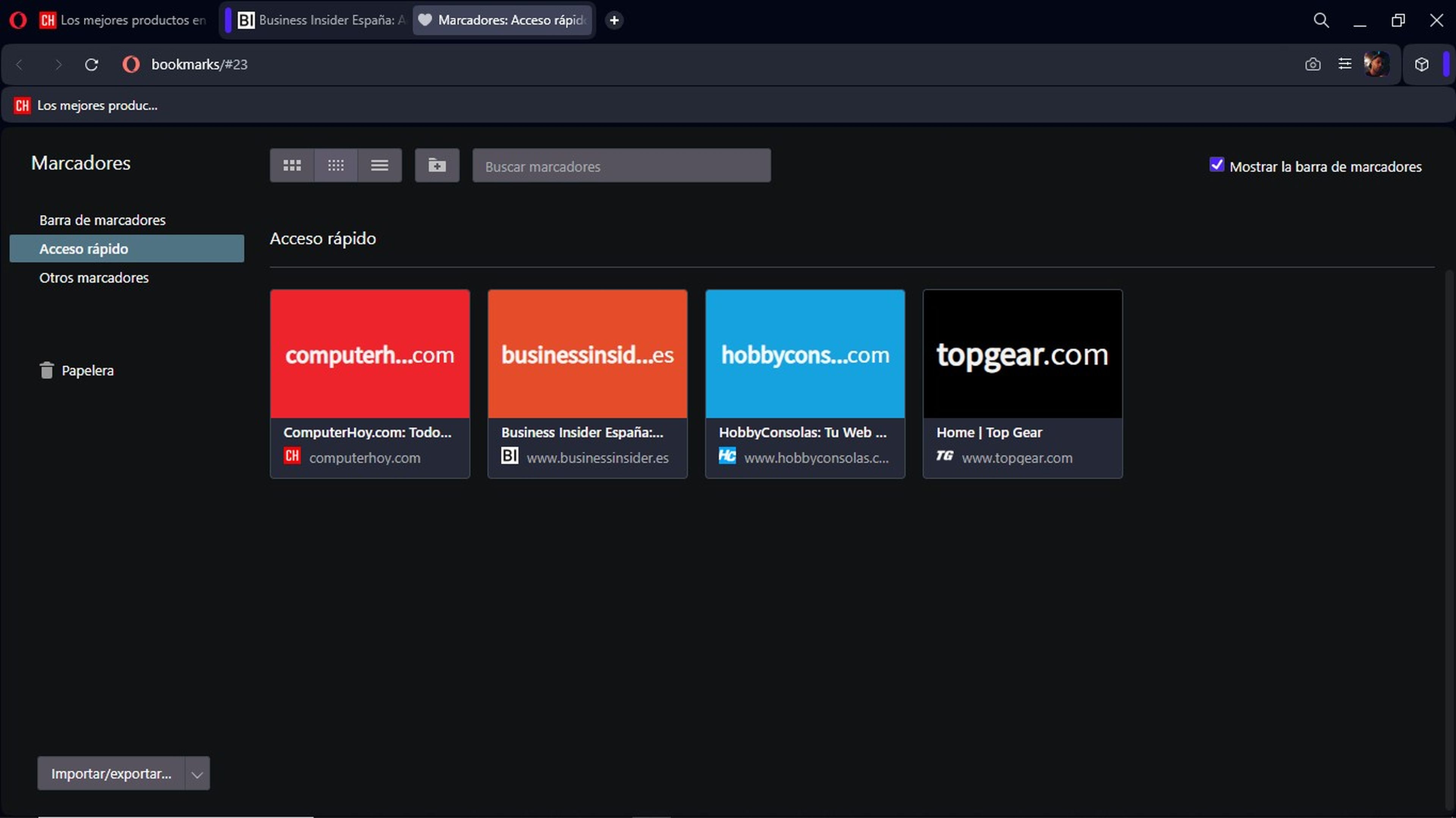The image size is (1456, 818).
Task: Click the Acceso rápido section heading
Action: tap(323, 238)
